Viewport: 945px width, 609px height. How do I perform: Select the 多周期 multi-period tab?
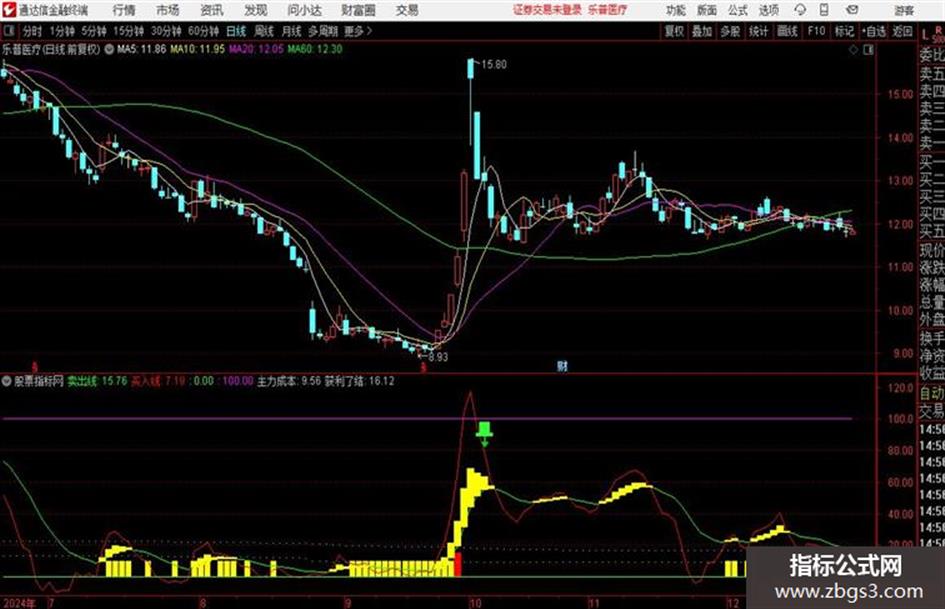pyautogui.click(x=323, y=31)
